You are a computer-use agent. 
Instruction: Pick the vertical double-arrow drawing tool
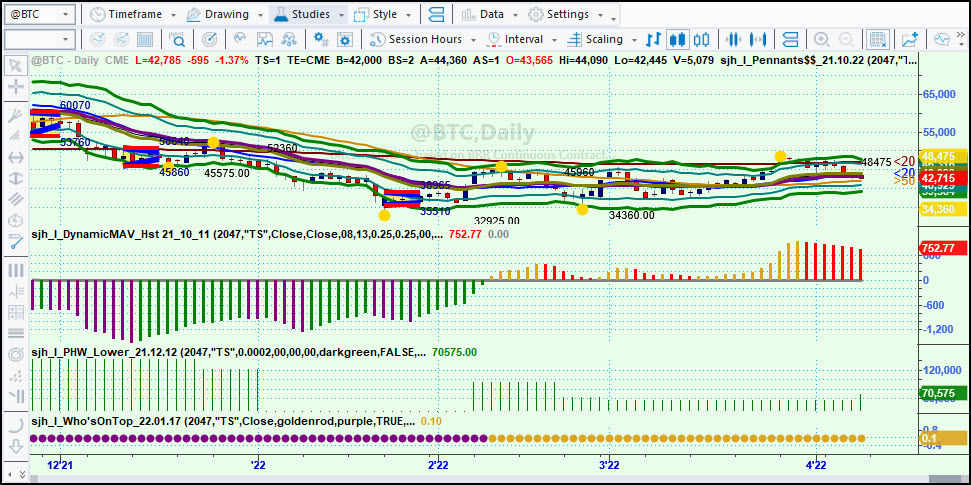[x=17, y=178]
